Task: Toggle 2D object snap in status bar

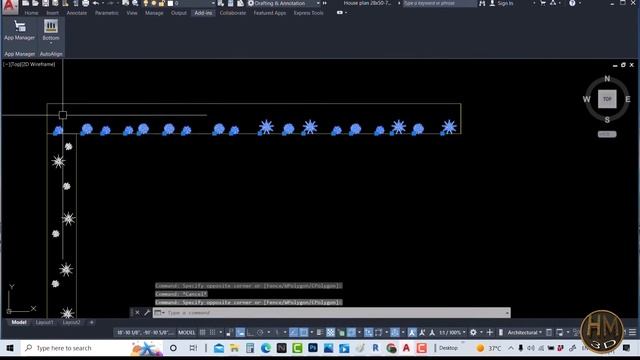Action: [304, 333]
